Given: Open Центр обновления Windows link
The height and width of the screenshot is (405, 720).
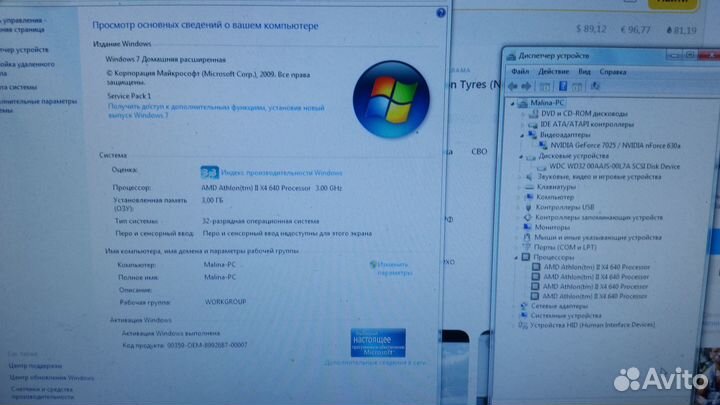Looking at the screenshot, I should coord(51,377).
